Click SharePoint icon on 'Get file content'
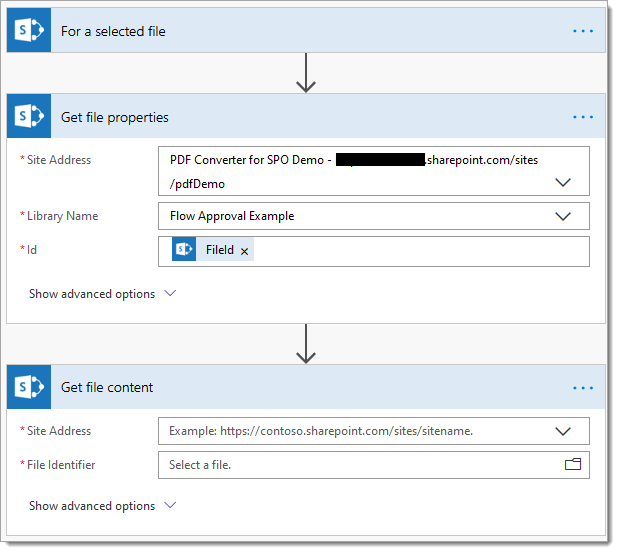 29,387
